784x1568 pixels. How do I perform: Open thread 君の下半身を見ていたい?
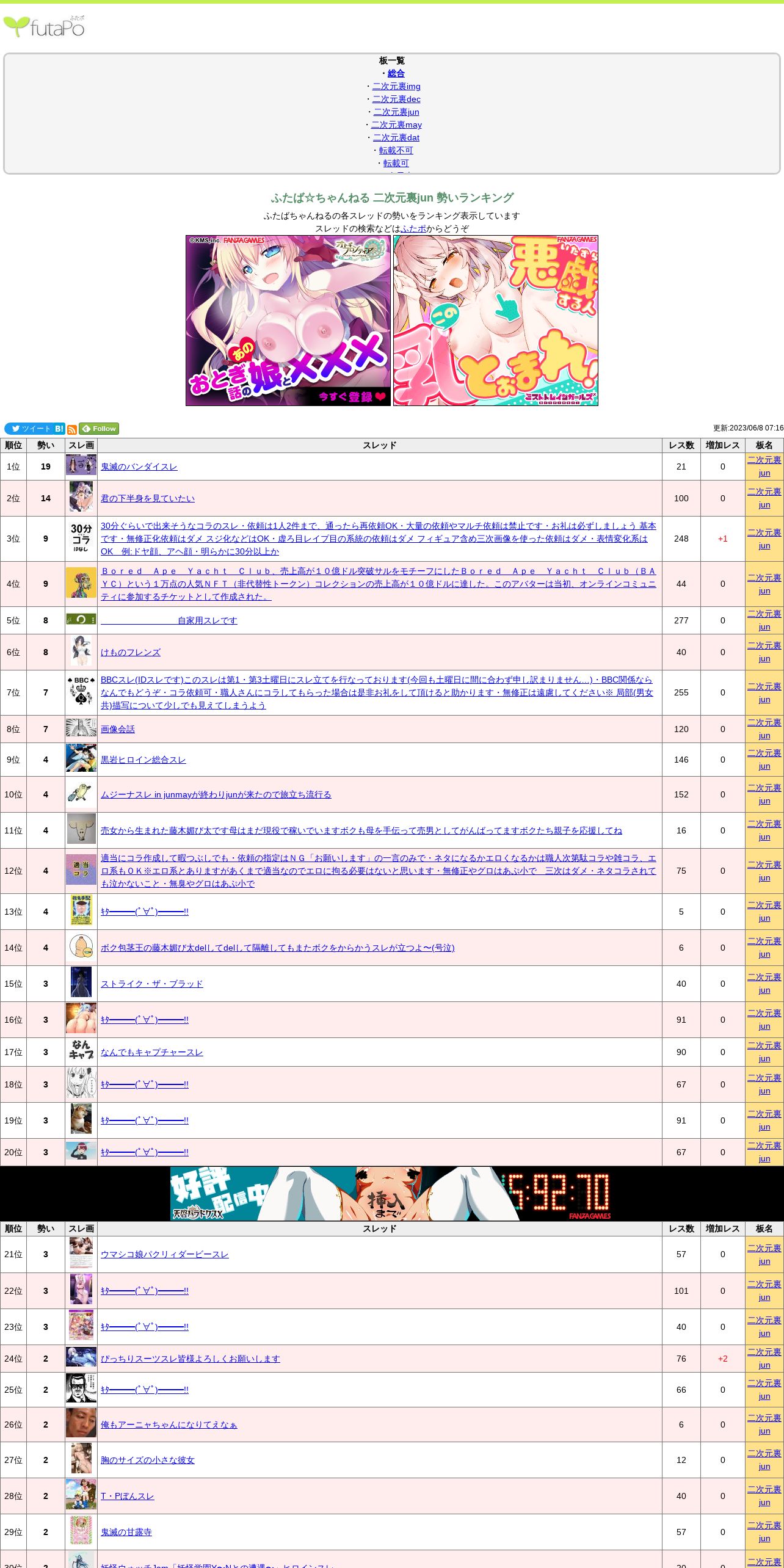click(148, 498)
